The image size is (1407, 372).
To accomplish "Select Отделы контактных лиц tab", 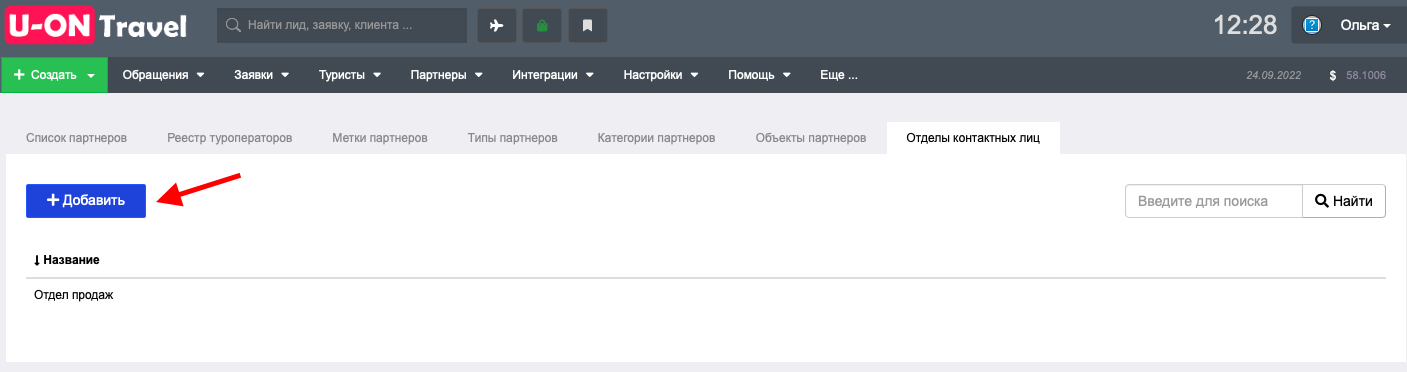I will click(x=973, y=138).
